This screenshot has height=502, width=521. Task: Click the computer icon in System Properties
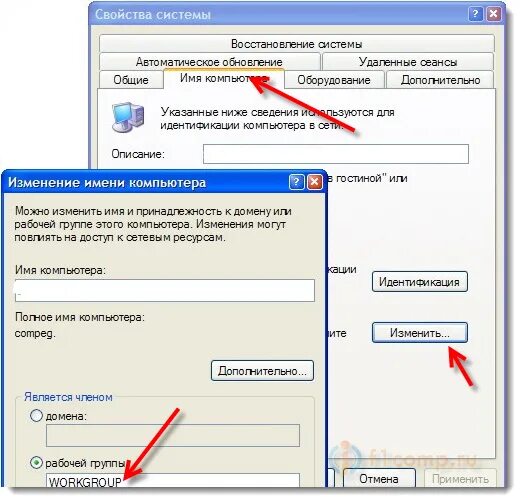click(128, 118)
